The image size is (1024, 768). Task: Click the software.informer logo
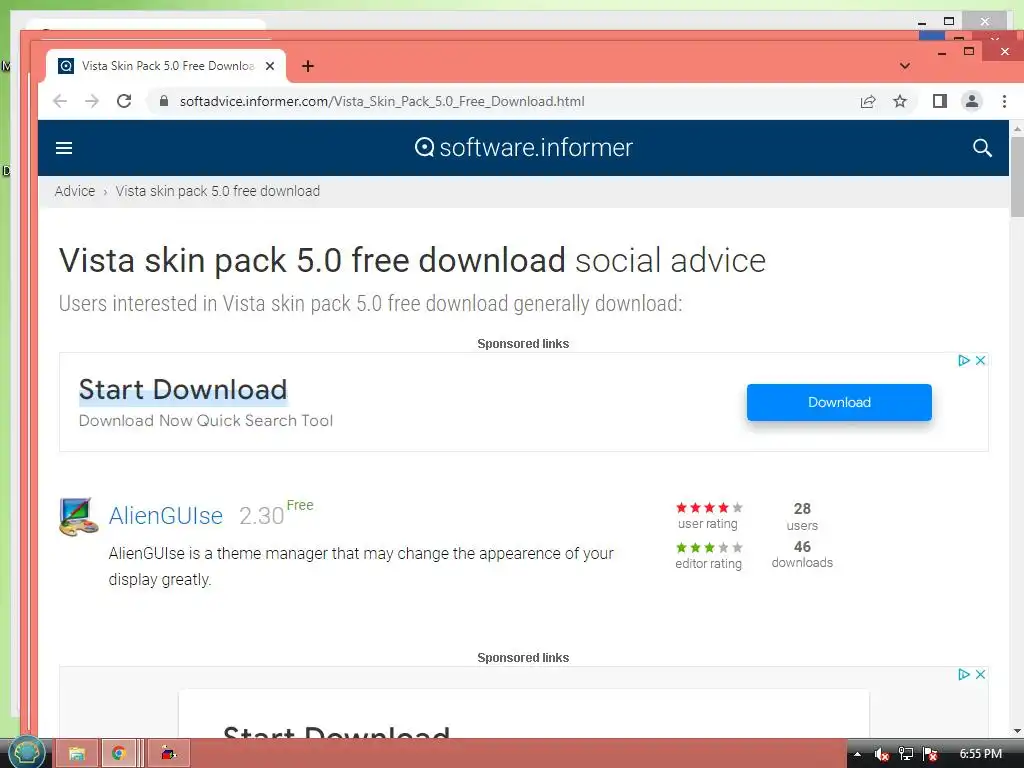[524, 148]
